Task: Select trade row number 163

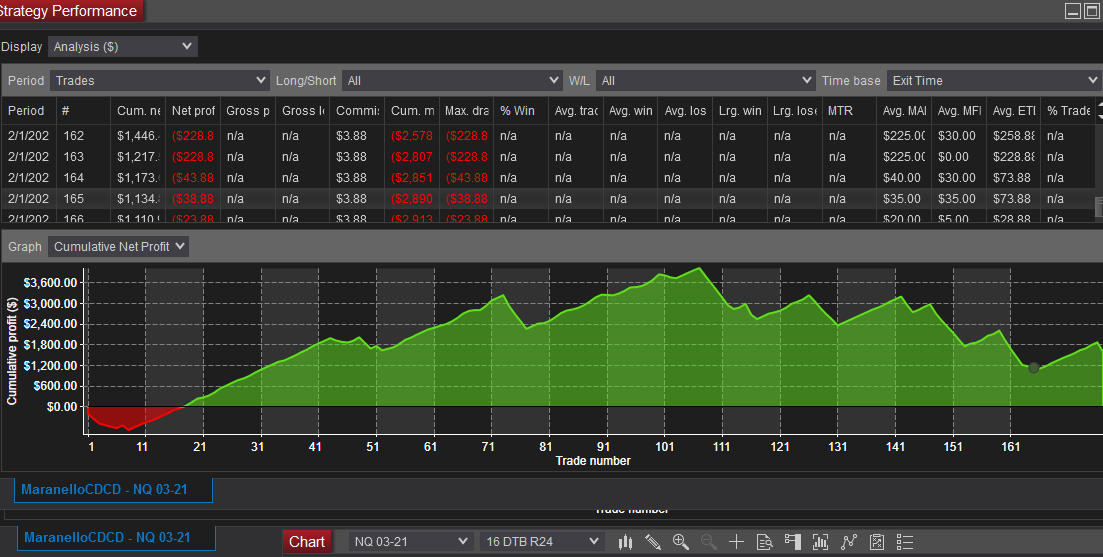Action: [x=72, y=157]
